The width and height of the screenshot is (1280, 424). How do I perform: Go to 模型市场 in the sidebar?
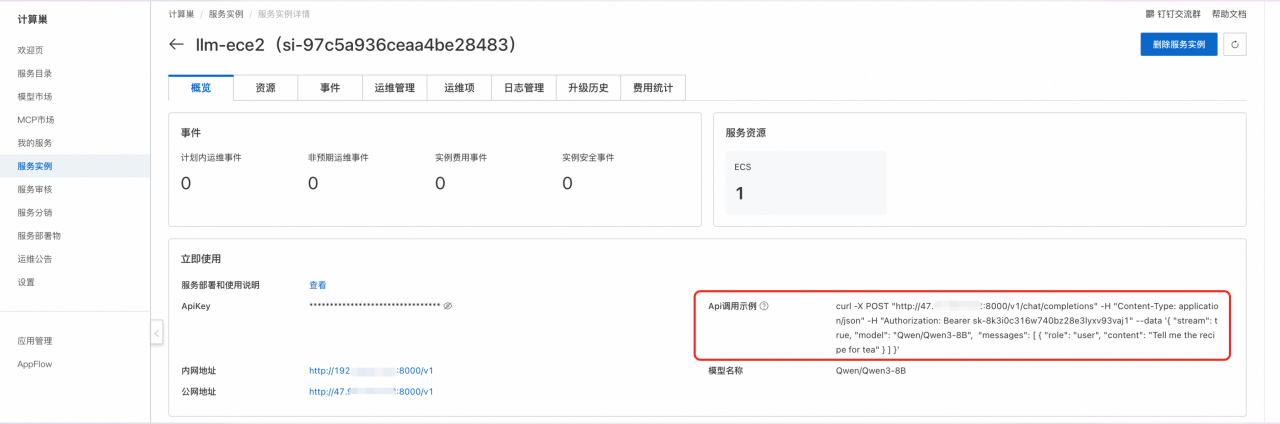click(x=35, y=97)
